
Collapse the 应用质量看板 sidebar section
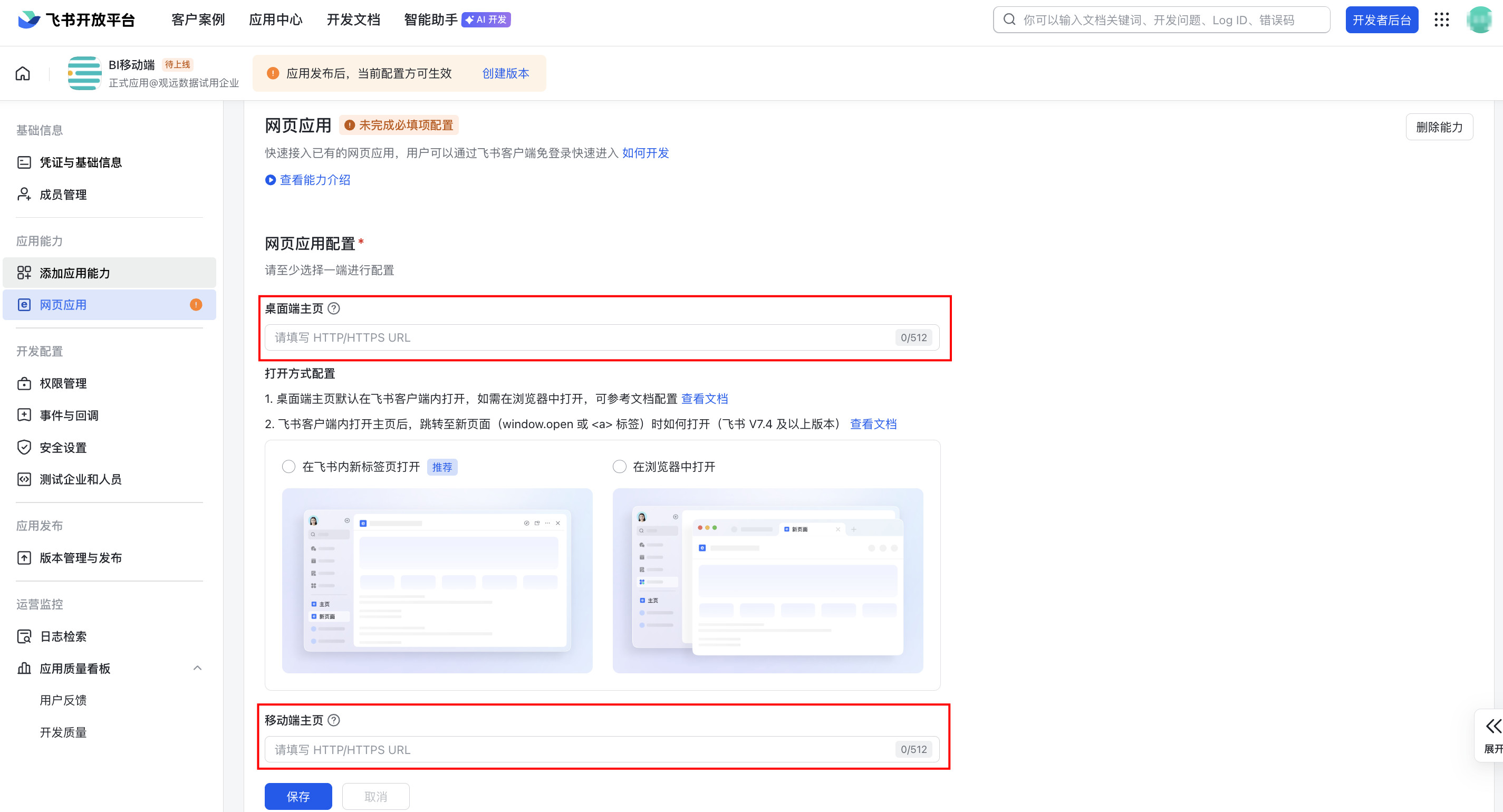pyautogui.click(x=197, y=668)
